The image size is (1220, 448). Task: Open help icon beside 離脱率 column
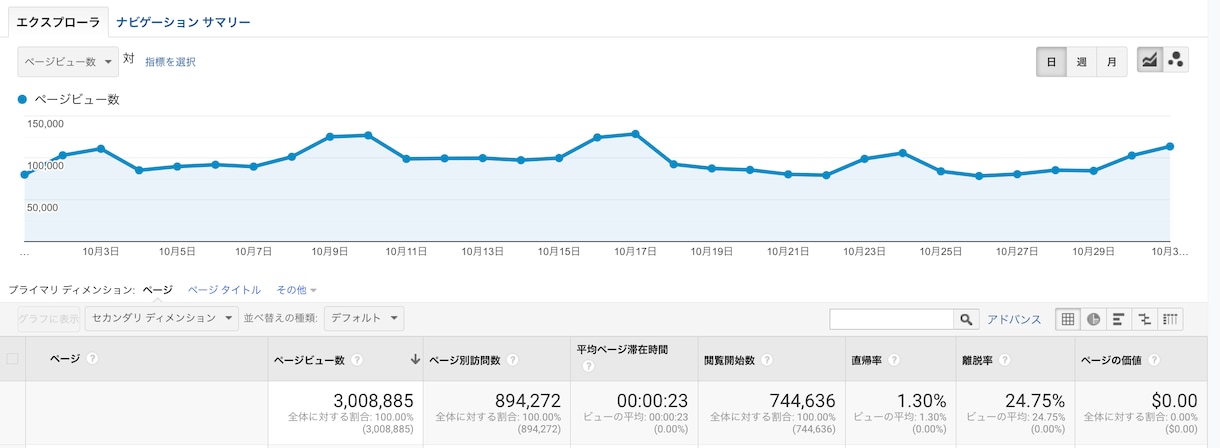click(1003, 360)
